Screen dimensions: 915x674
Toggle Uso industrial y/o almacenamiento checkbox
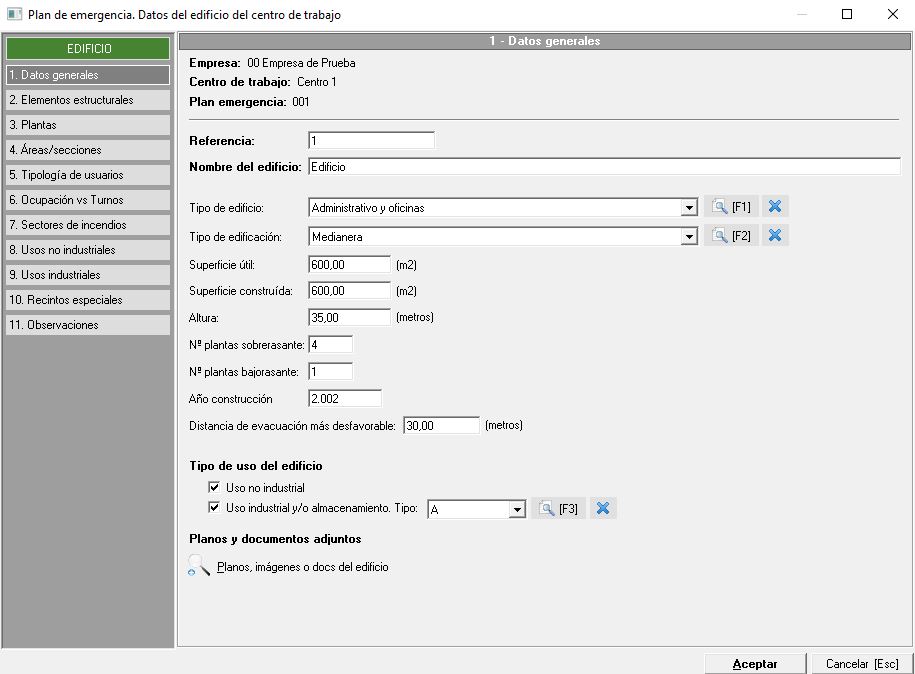[x=214, y=508]
